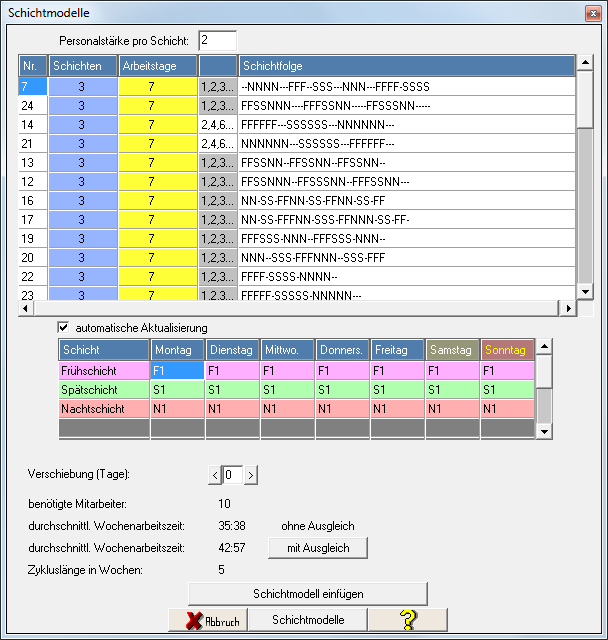Click the Schichtfolge column header
This screenshot has height=640, width=608.
(x=407, y=66)
